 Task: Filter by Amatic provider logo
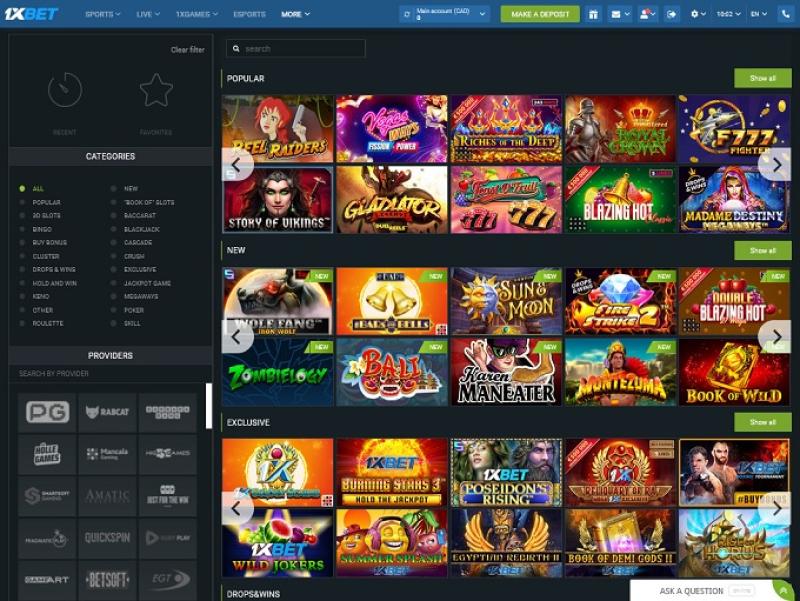107,496
